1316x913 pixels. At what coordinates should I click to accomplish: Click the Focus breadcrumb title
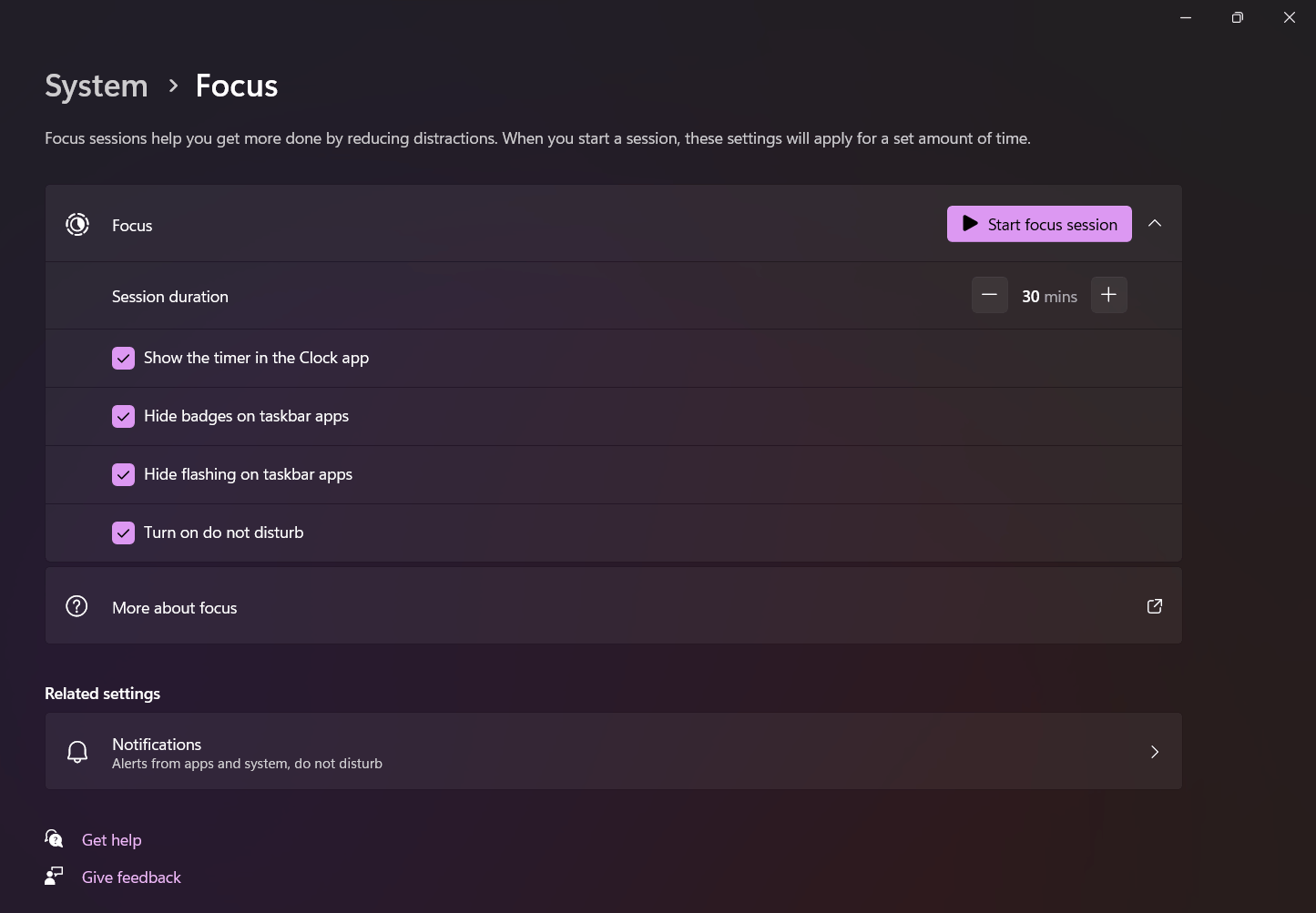point(237,86)
